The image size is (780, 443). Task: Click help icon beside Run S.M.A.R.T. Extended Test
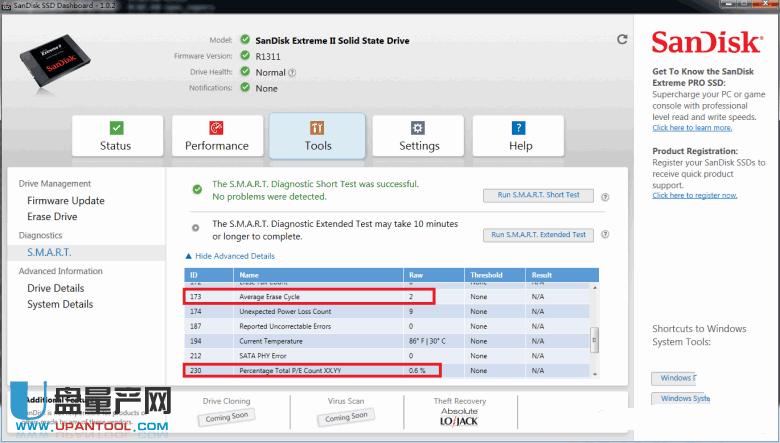606,234
